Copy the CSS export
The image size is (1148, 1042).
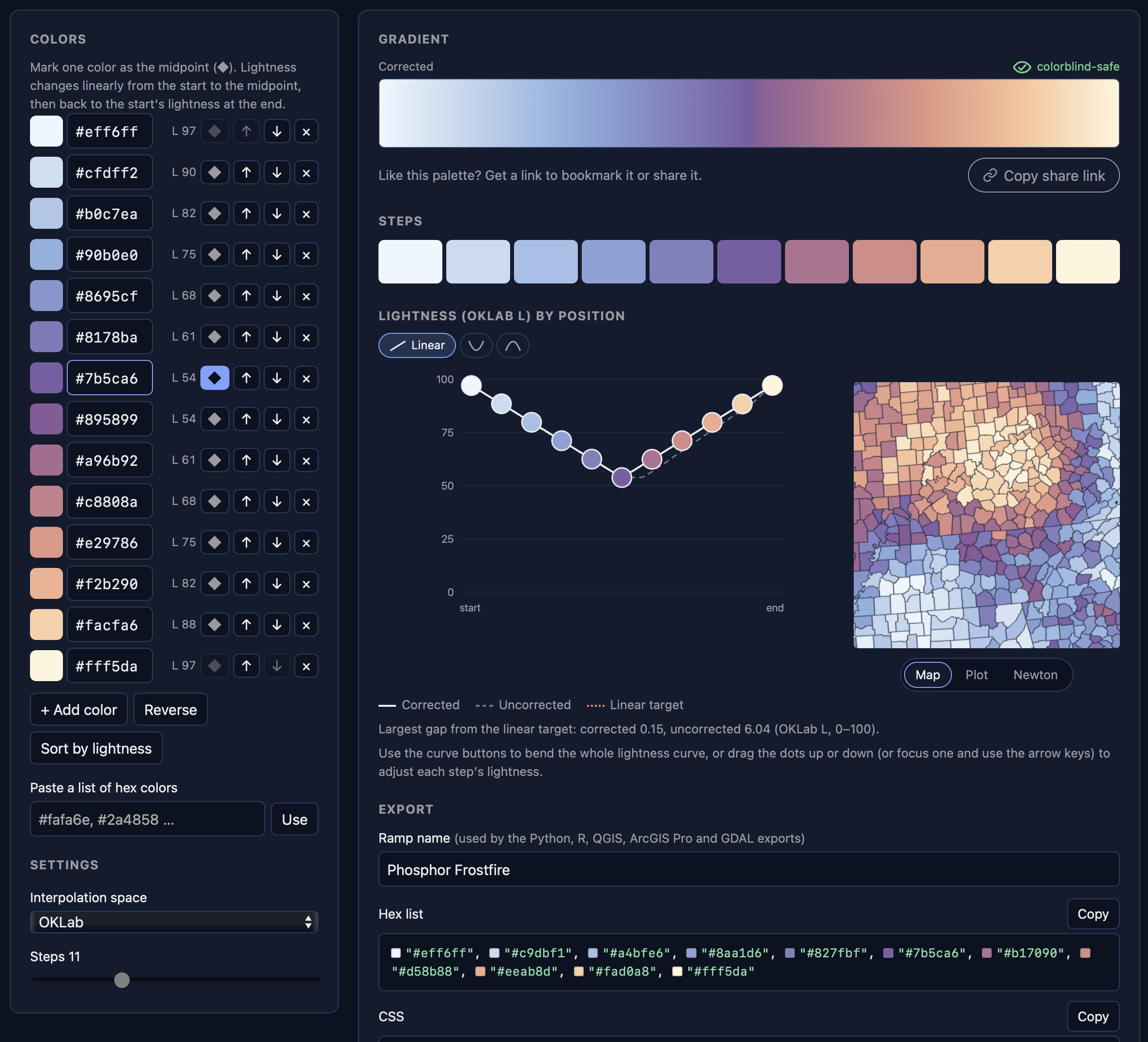click(1093, 1016)
